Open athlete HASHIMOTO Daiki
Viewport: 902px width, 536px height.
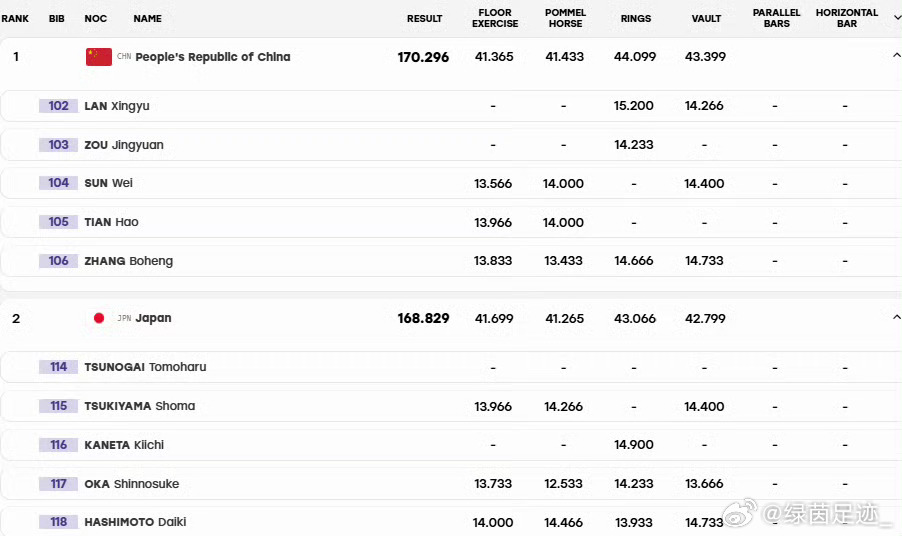pyautogui.click(x=135, y=522)
